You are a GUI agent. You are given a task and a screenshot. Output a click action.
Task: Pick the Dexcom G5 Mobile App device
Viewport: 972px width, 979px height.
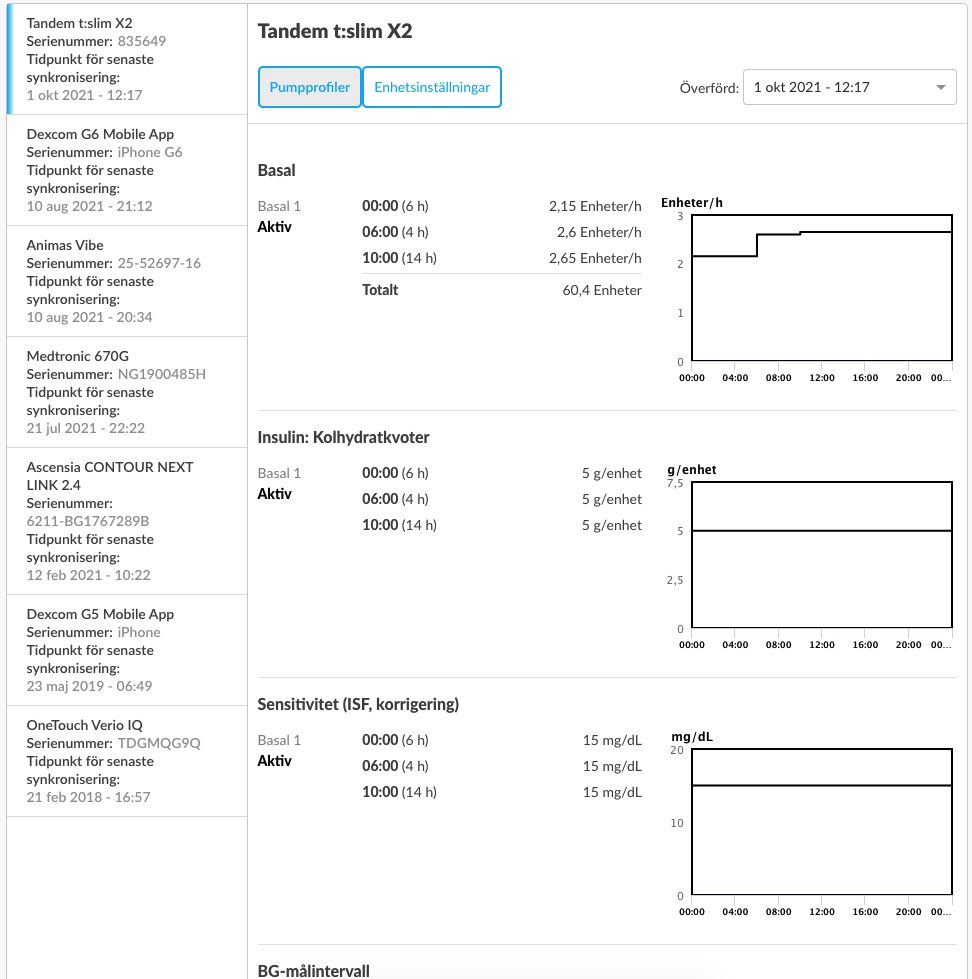click(x=127, y=650)
